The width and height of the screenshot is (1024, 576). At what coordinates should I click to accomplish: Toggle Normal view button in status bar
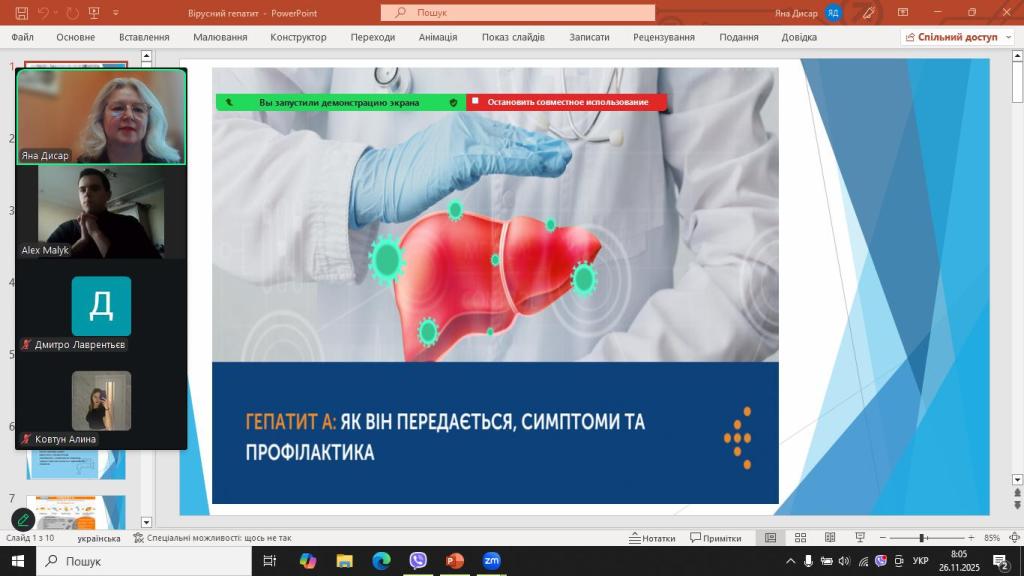(770, 538)
